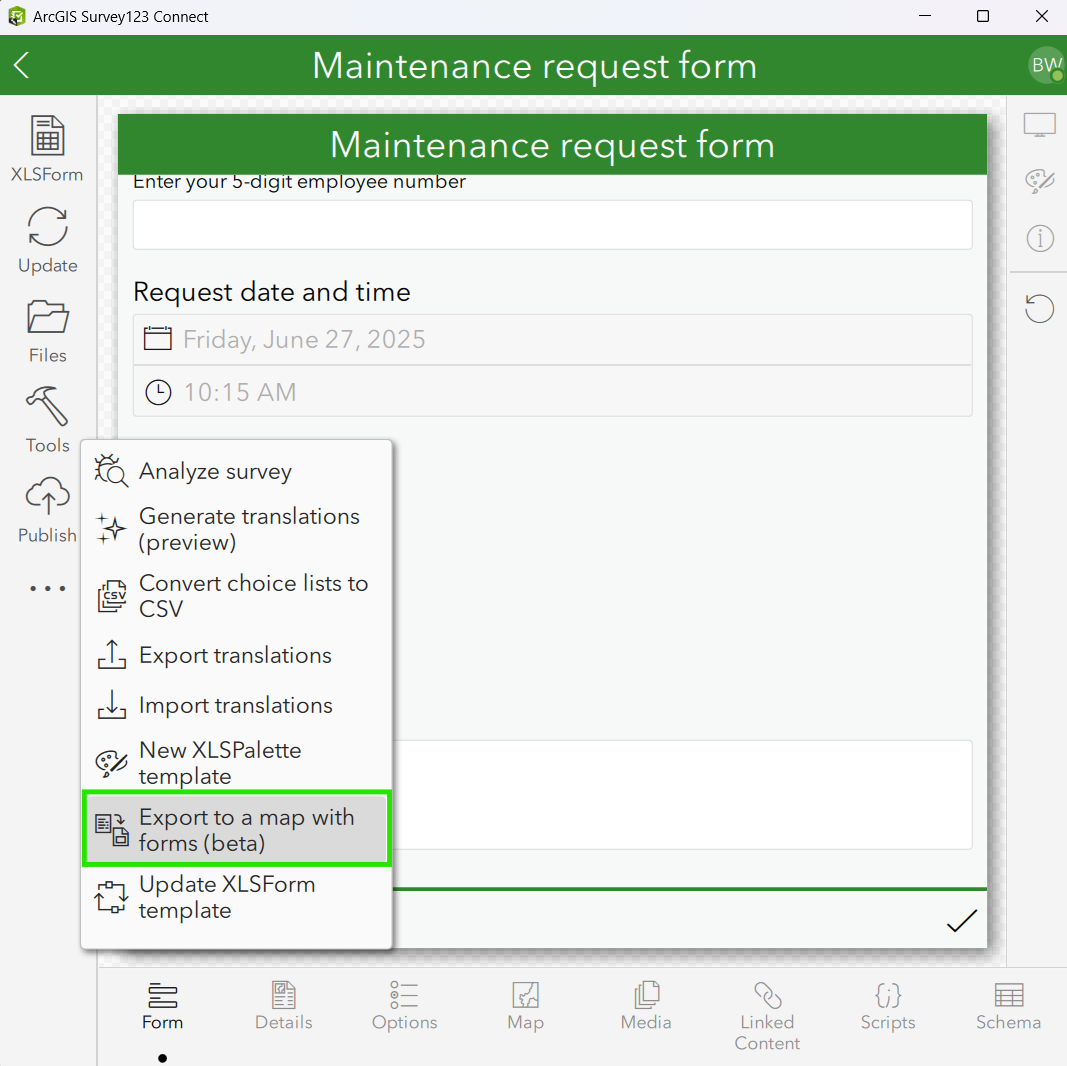Choose Generate translations (preview)
The width and height of the screenshot is (1067, 1066).
point(236,529)
